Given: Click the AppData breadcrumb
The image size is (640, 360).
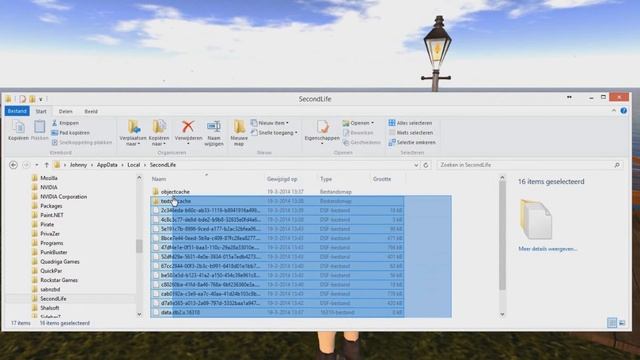Looking at the screenshot, I should pyautogui.click(x=107, y=165).
